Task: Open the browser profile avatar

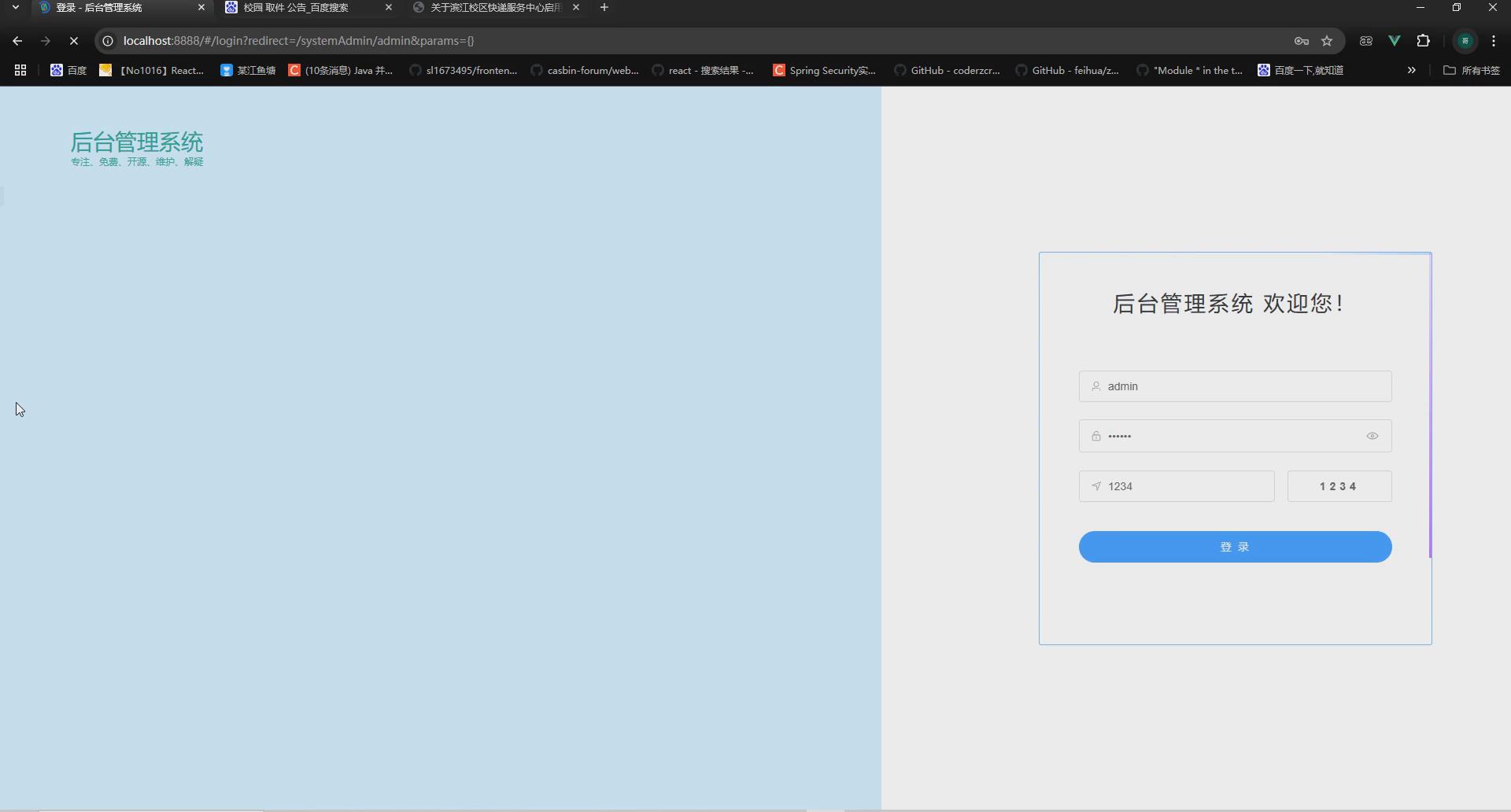Action: pos(1465,40)
